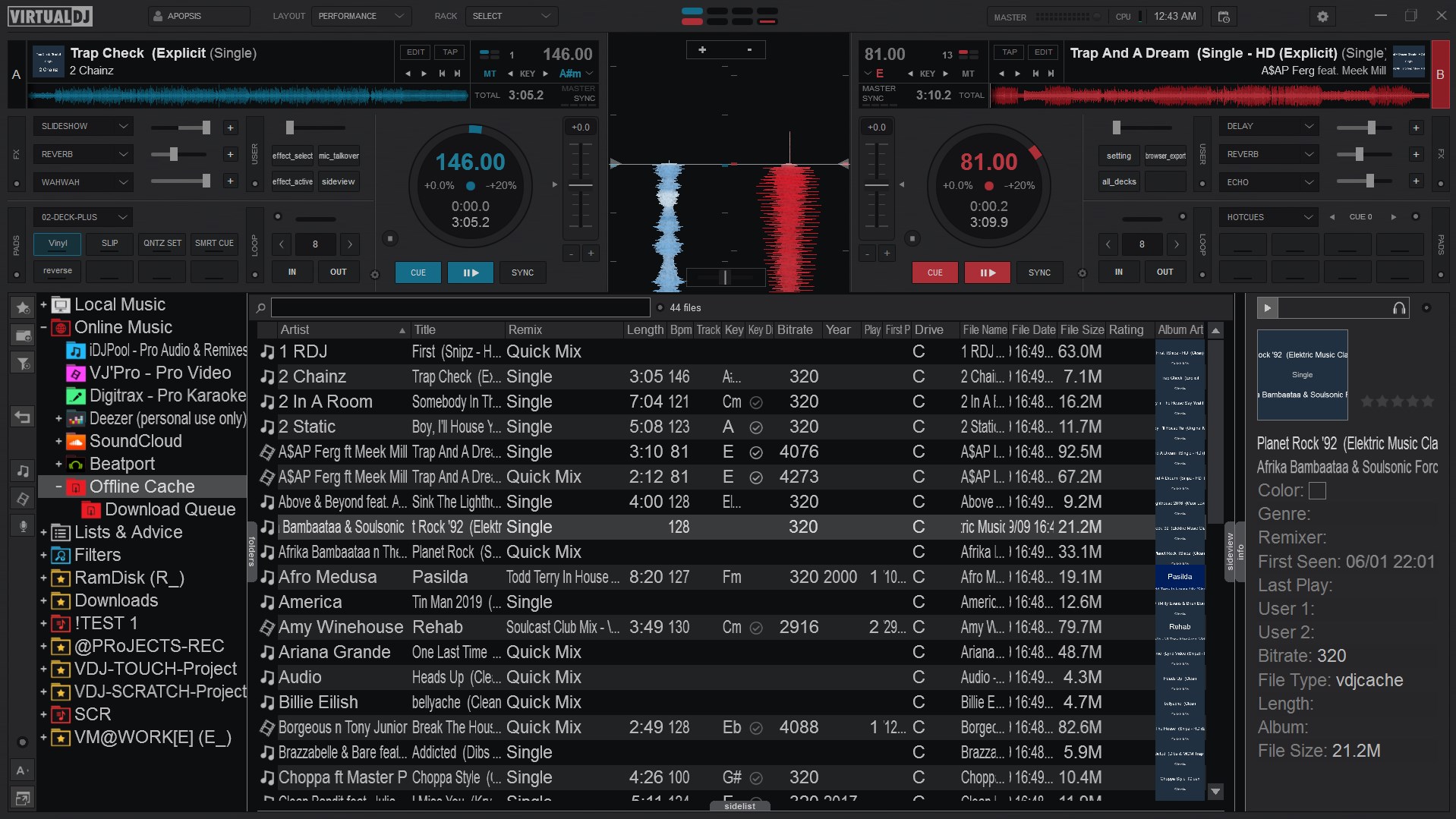This screenshot has width=1456, height=819.
Task: Click the folder browser sidebar icon
Action: (x=23, y=335)
